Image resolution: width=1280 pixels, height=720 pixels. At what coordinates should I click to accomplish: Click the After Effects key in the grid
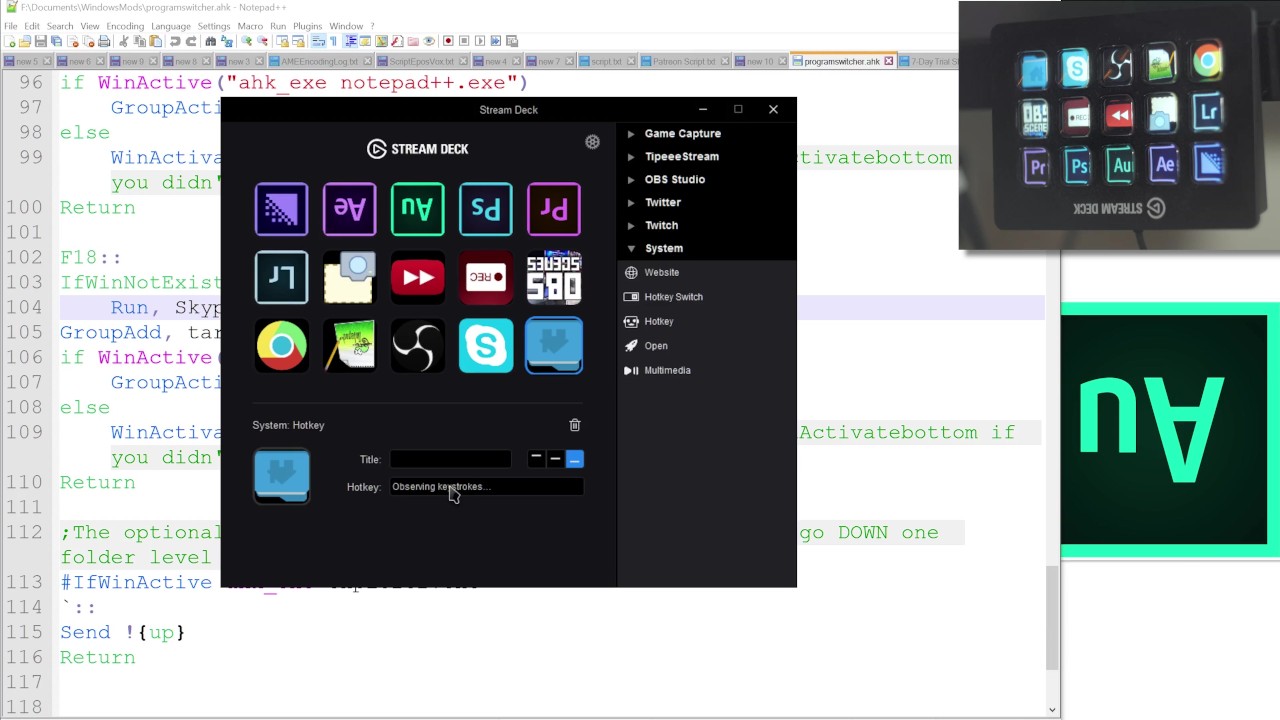click(349, 209)
